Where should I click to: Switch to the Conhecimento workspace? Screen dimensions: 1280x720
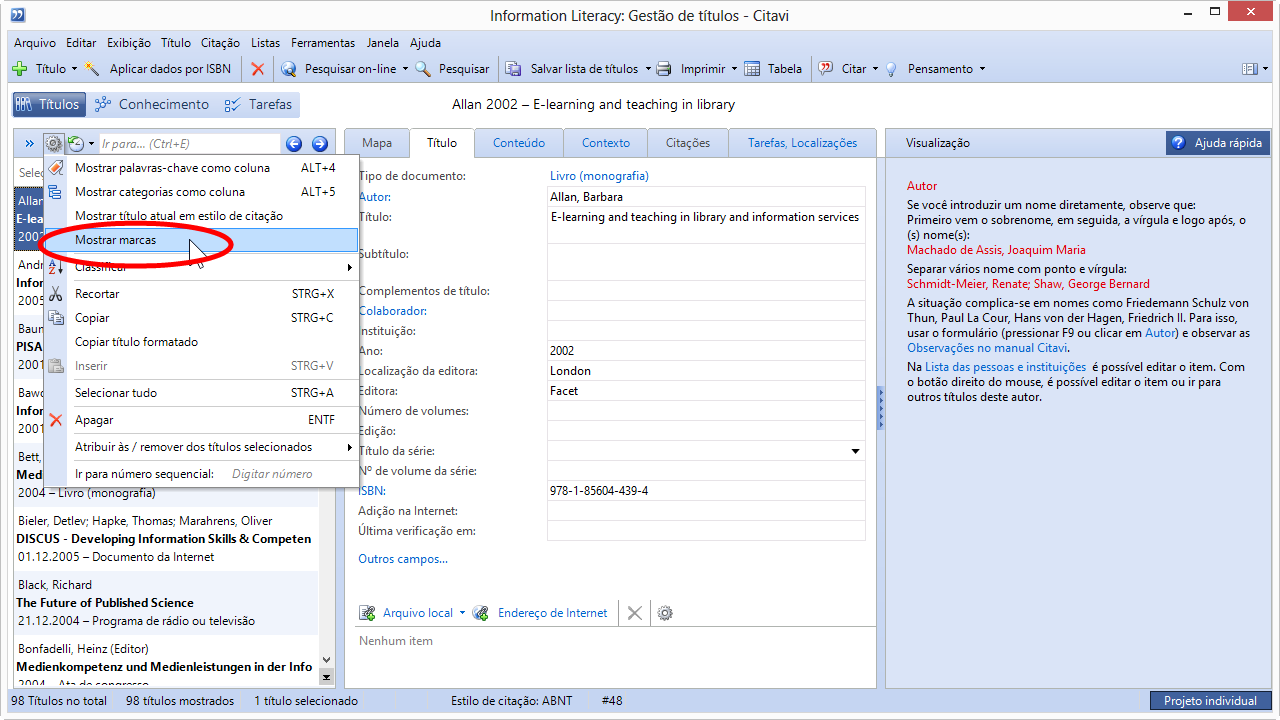point(151,104)
